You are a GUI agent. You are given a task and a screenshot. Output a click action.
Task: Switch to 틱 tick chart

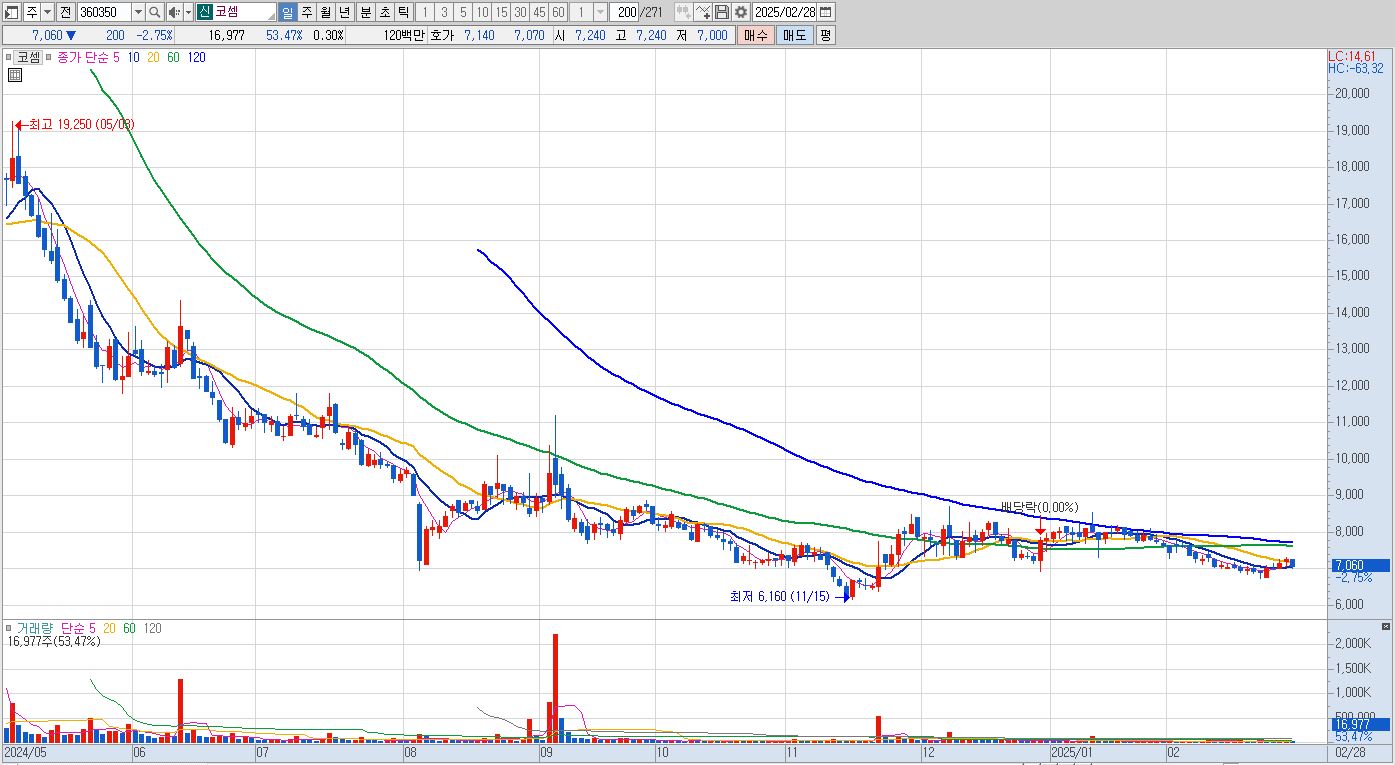coord(402,12)
